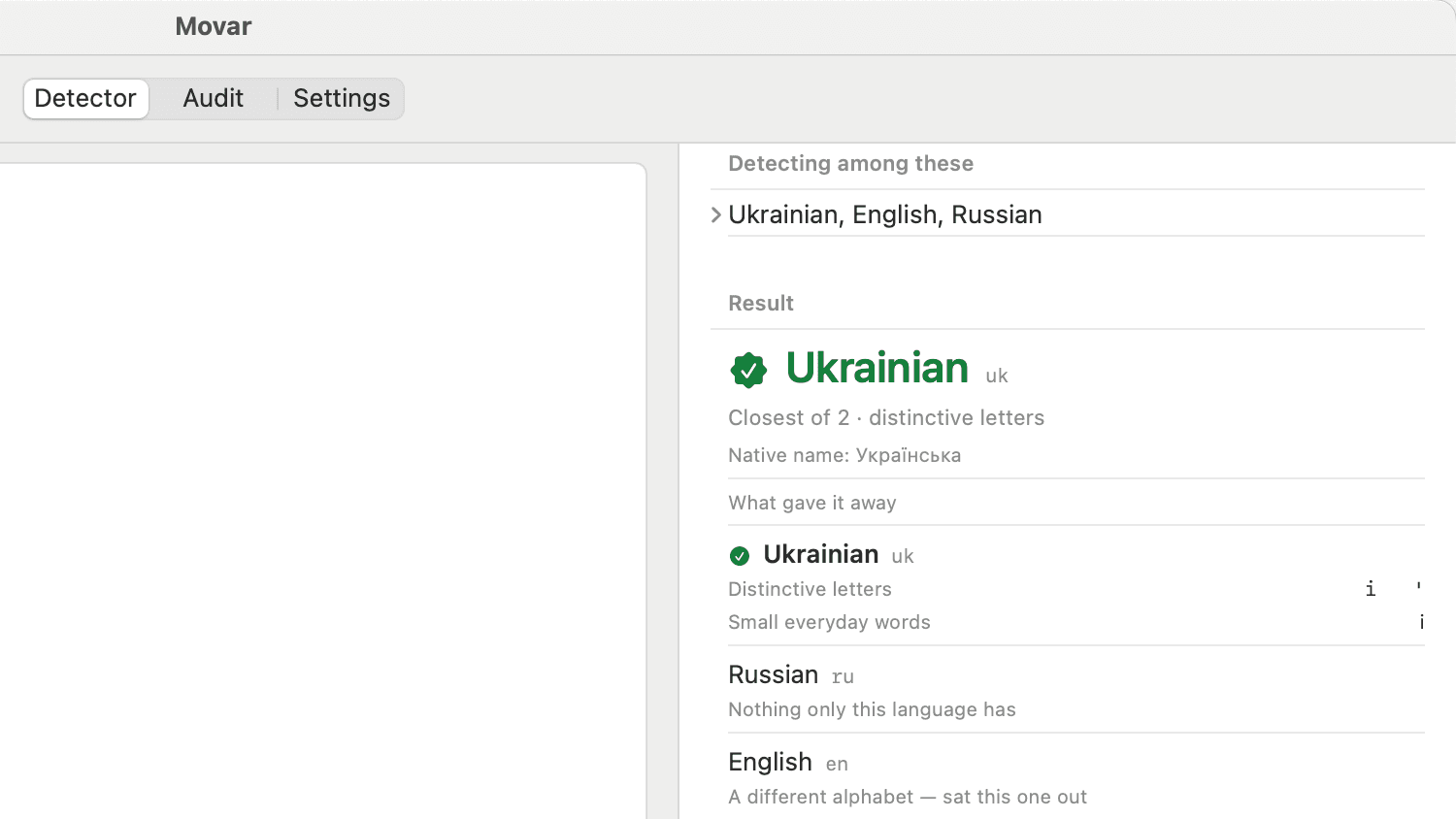Select the Russian language row title
The height and width of the screenshot is (819, 1456).
pos(774,674)
